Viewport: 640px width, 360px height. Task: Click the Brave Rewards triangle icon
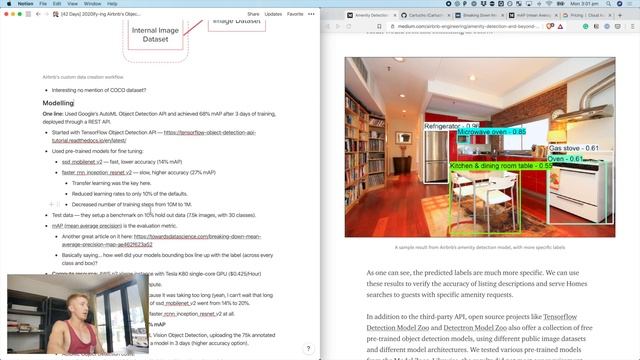point(560,27)
